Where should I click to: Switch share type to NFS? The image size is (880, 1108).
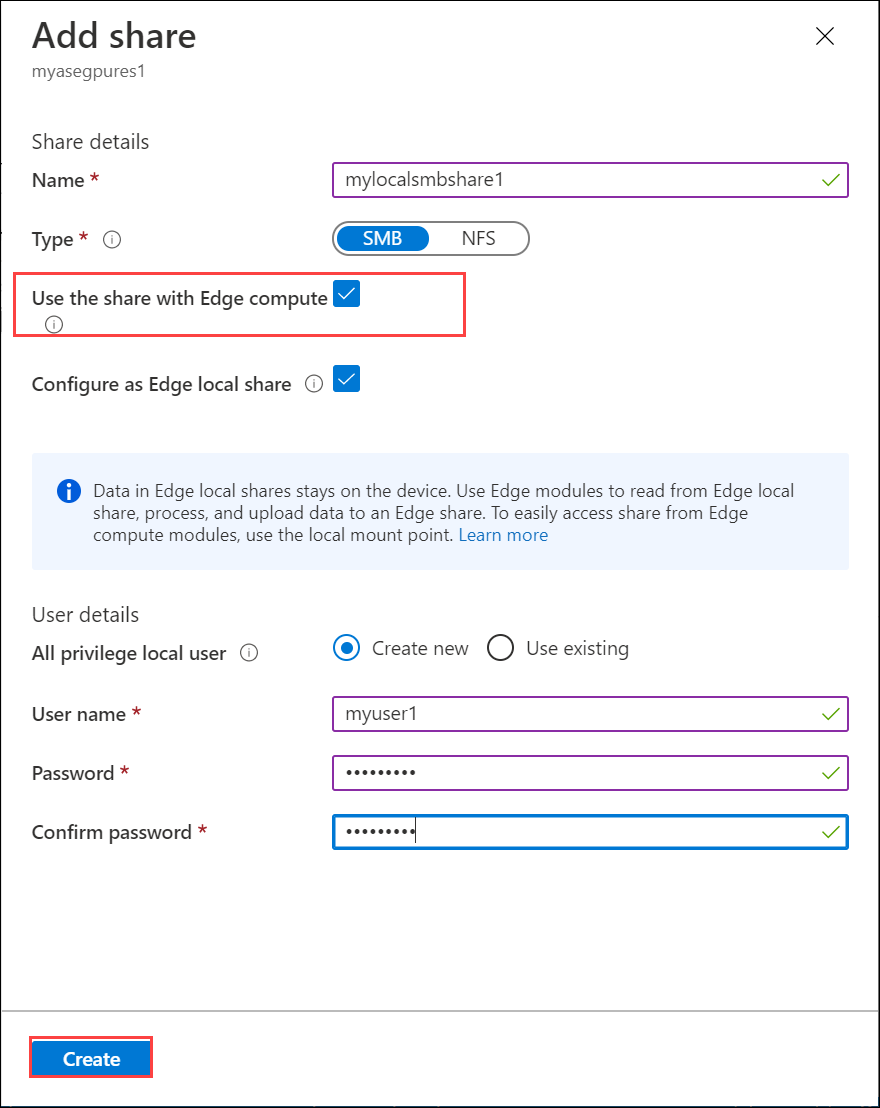tap(480, 238)
